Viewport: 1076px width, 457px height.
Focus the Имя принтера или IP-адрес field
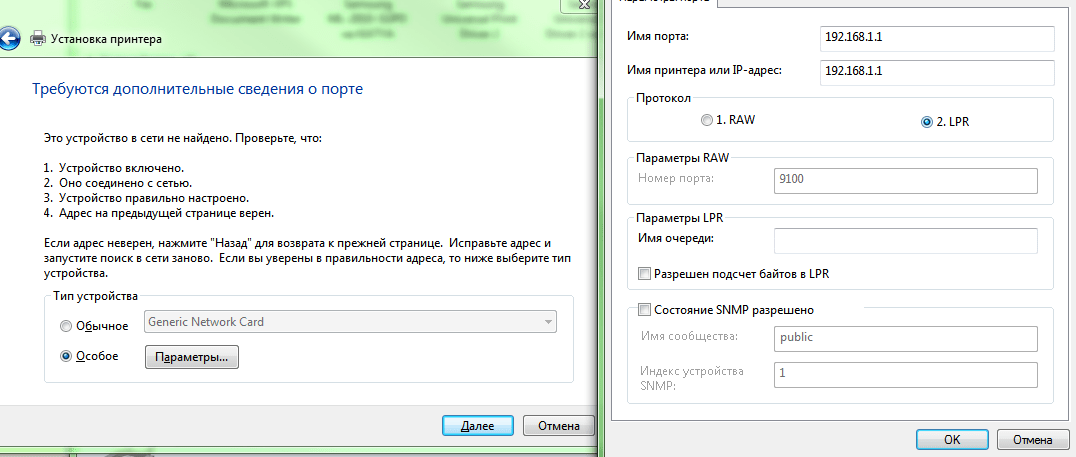pos(936,72)
